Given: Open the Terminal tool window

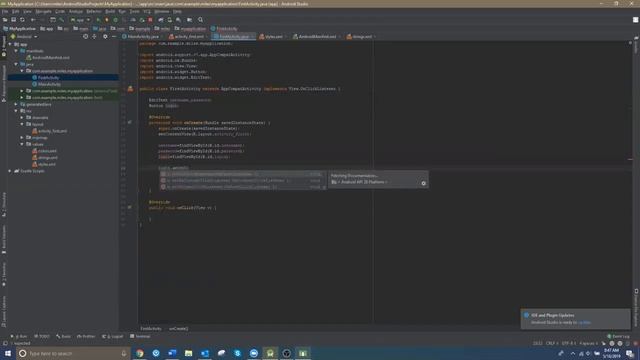Looking at the screenshot, I should [140, 336].
